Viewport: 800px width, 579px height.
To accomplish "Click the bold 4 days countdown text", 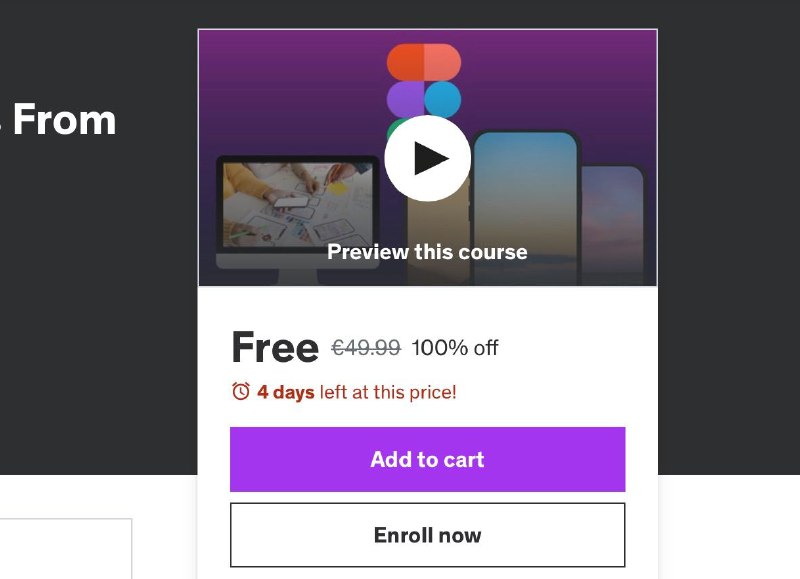I will pyautogui.click(x=286, y=392).
